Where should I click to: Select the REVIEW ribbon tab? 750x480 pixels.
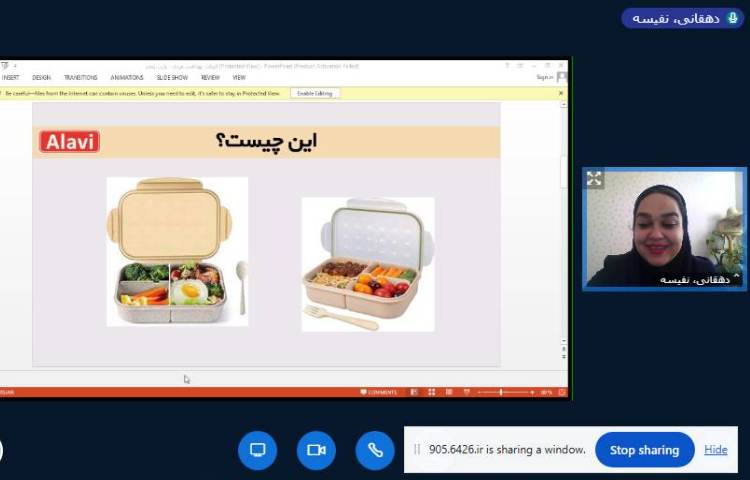210,77
